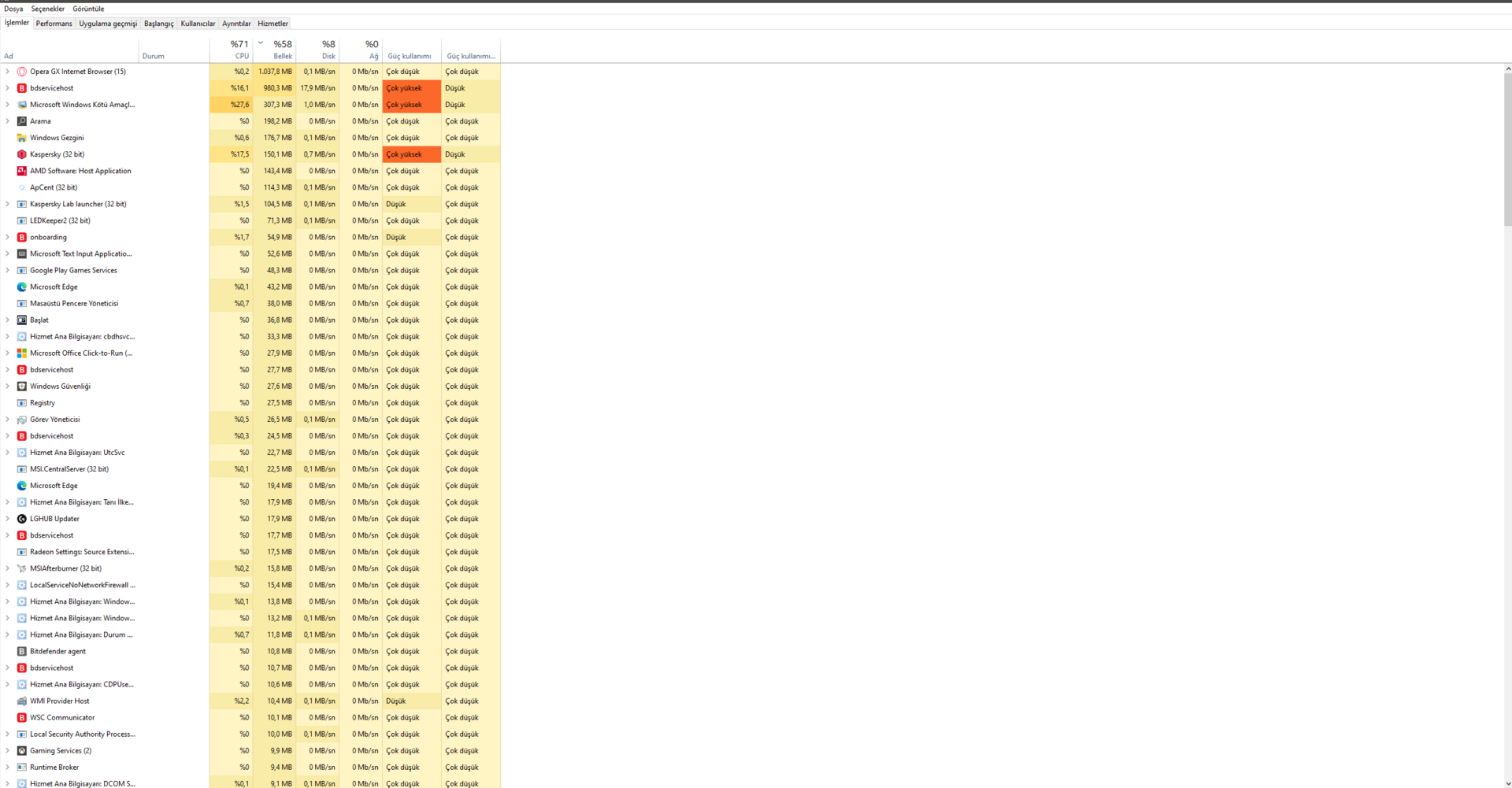
Task: Expand the Opera GX Internet Browser group
Action: (x=8, y=72)
